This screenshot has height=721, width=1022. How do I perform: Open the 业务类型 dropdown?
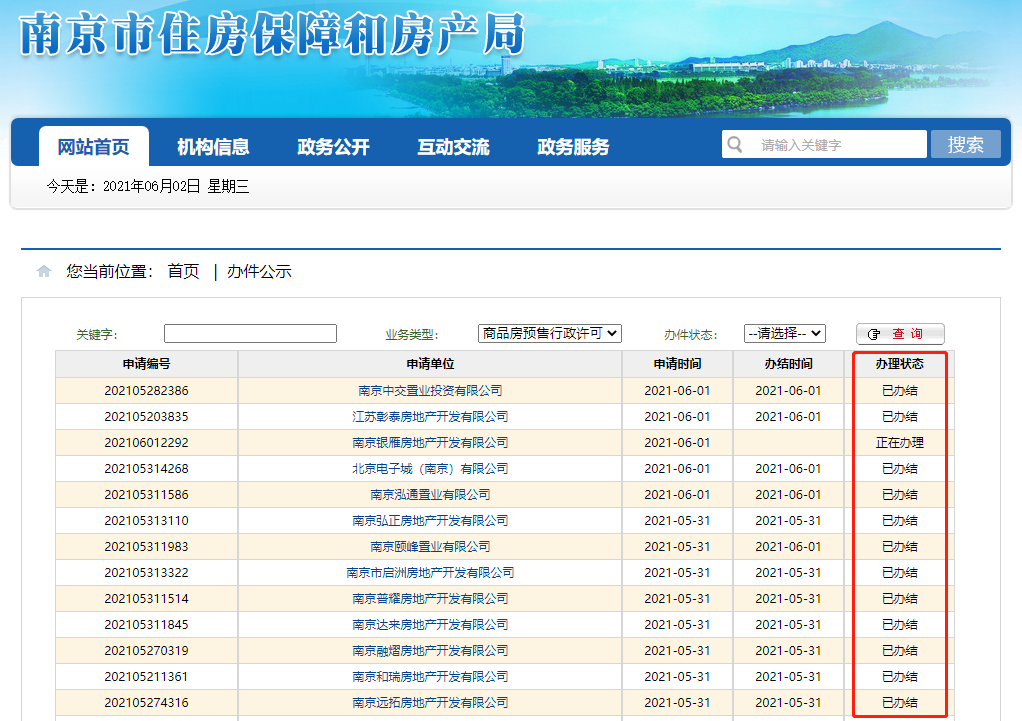tap(550, 333)
